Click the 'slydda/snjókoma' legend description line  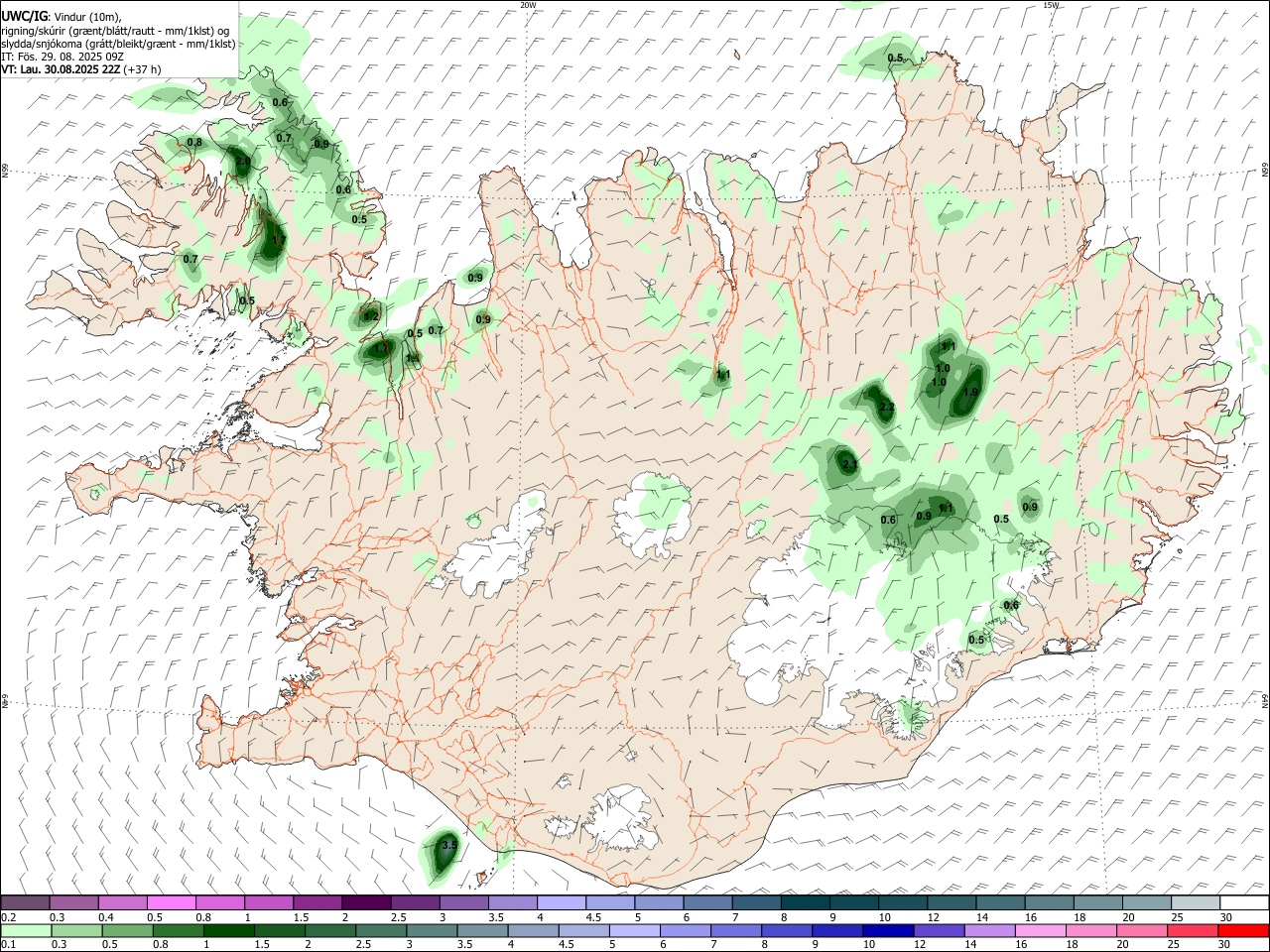click(x=118, y=44)
